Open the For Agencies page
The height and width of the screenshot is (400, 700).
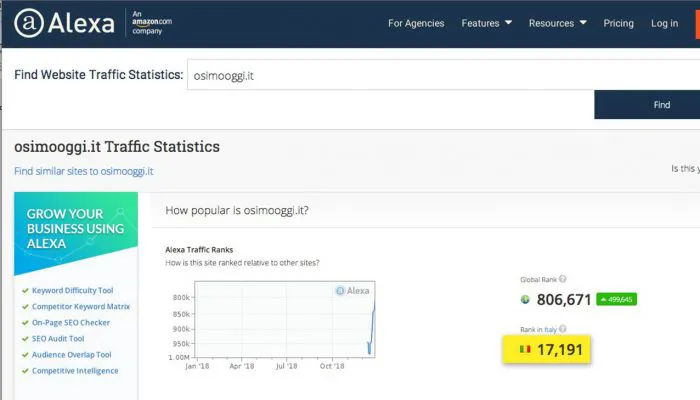[x=416, y=23]
